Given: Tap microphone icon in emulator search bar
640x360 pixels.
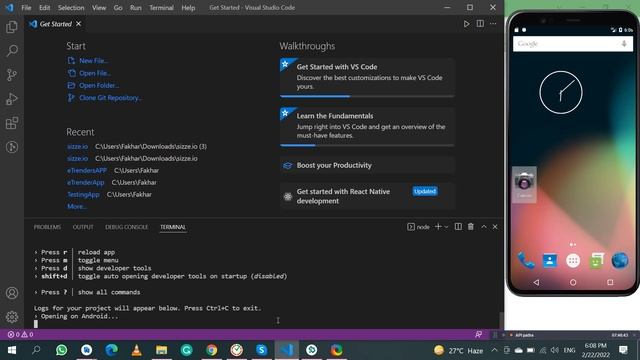Looking at the screenshot, I should click(x=624, y=44).
